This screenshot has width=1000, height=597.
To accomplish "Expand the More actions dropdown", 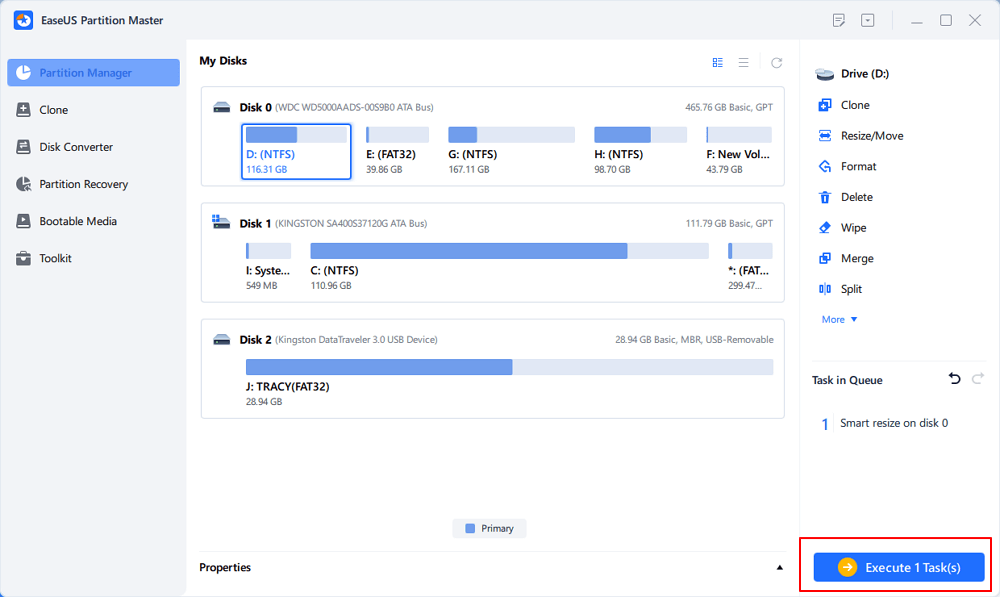I will [840, 320].
